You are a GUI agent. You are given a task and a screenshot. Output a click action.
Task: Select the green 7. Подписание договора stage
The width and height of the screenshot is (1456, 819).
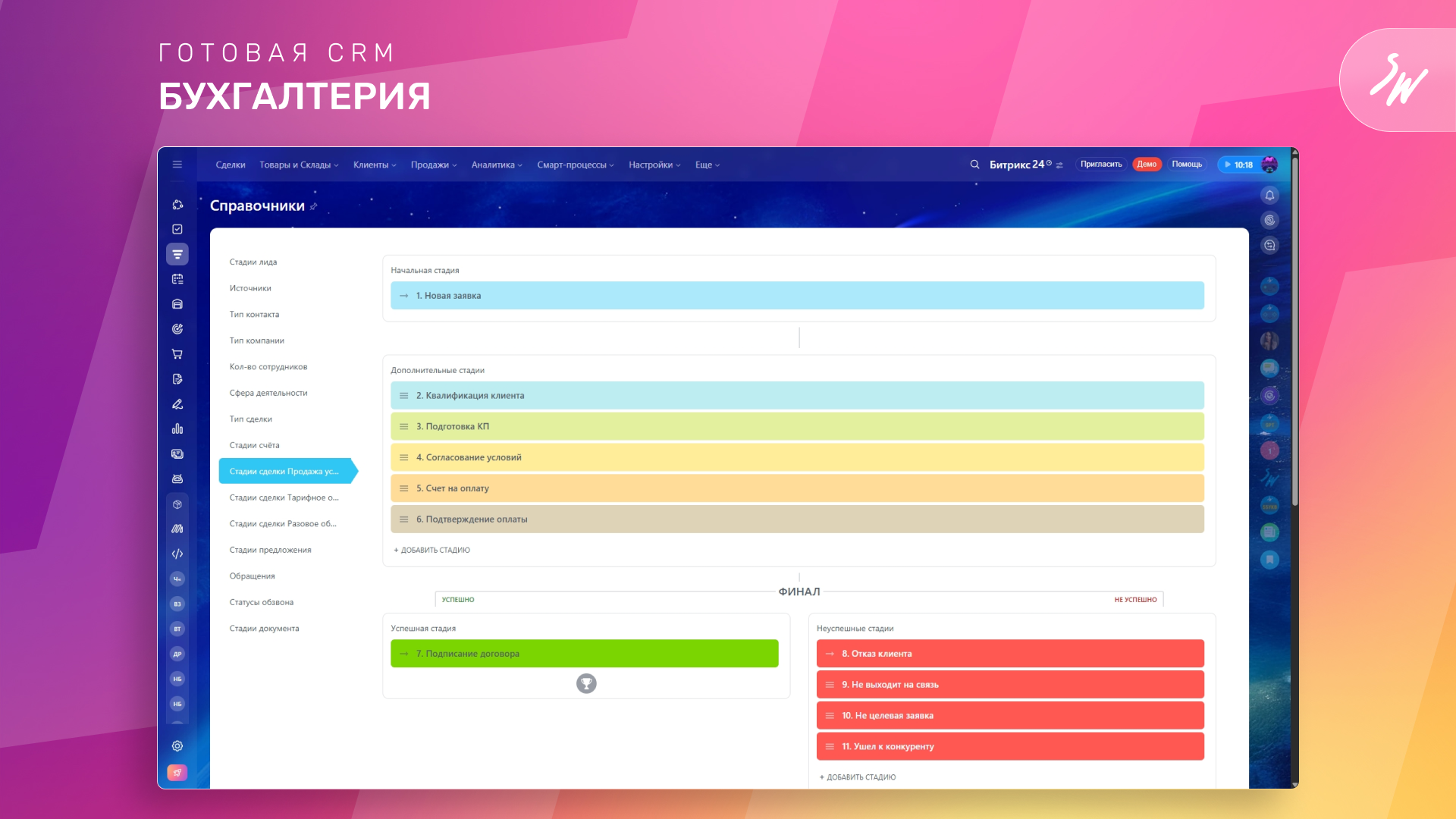tap(584, 654)
